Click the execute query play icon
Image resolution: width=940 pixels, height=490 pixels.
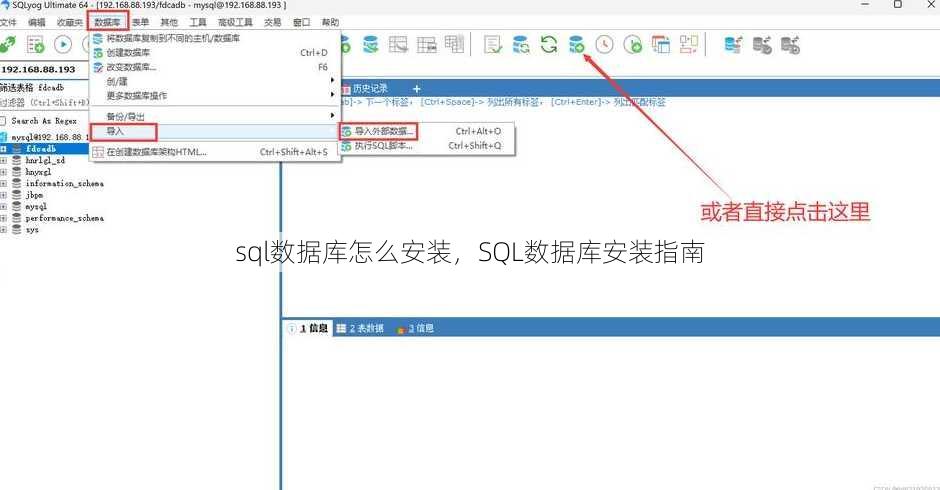coord(63,44)
